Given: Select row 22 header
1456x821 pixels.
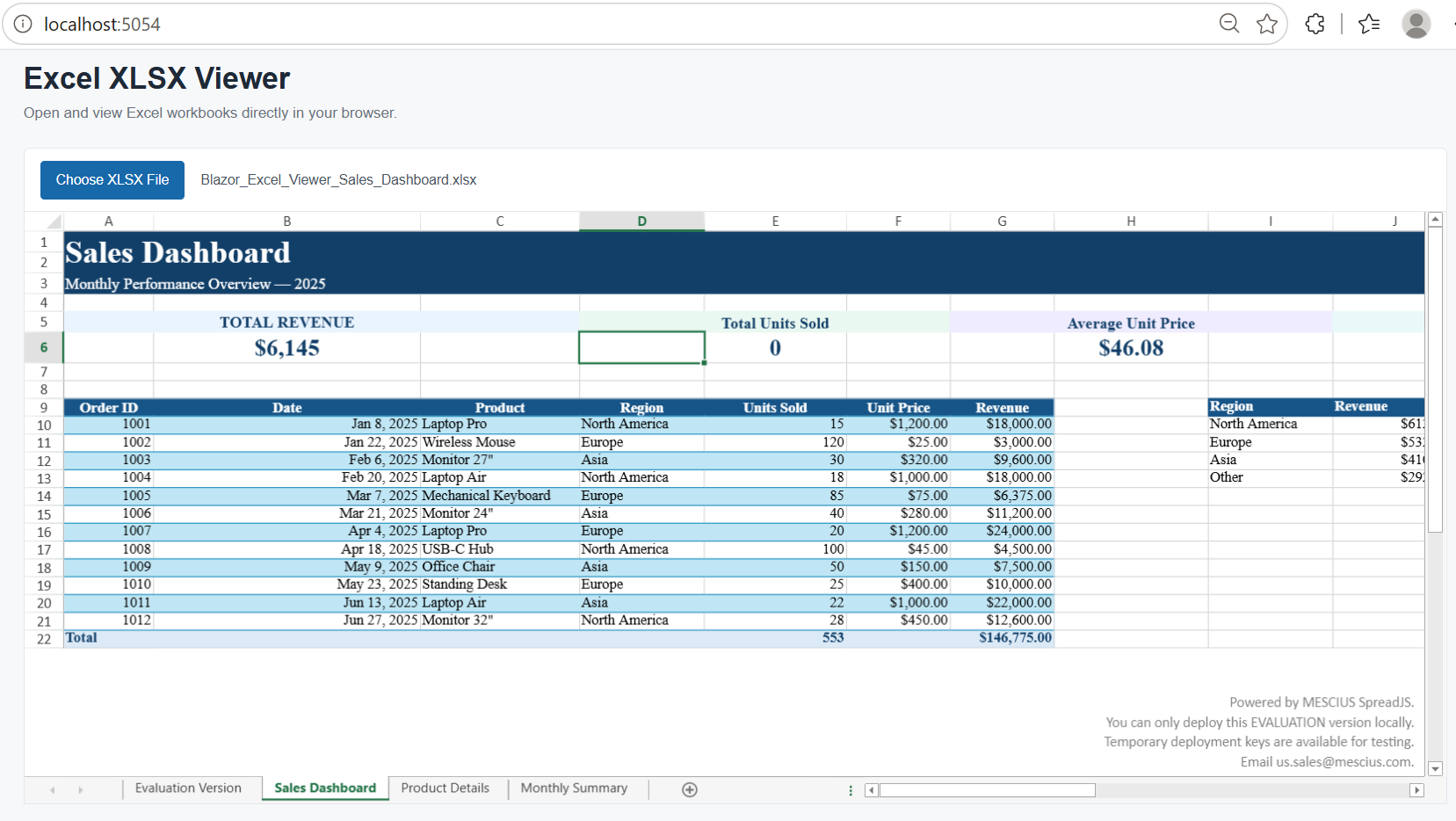Looking at the screenshot, I should pos(44,639).
